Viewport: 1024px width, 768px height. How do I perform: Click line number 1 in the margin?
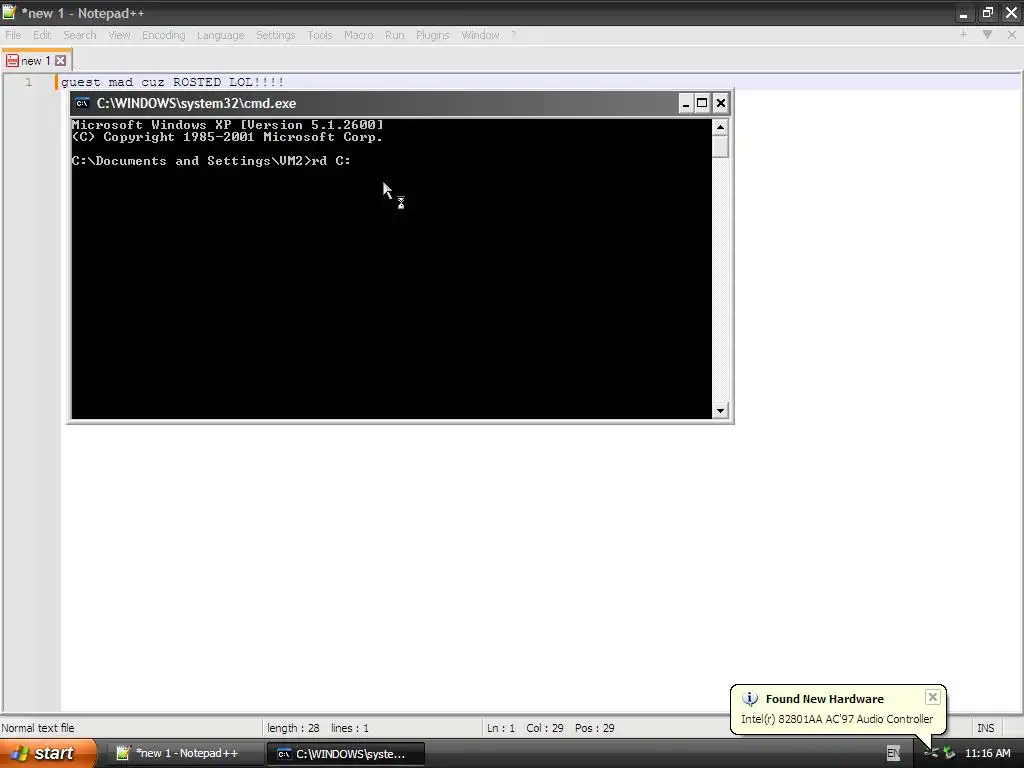tap(29, 82)
